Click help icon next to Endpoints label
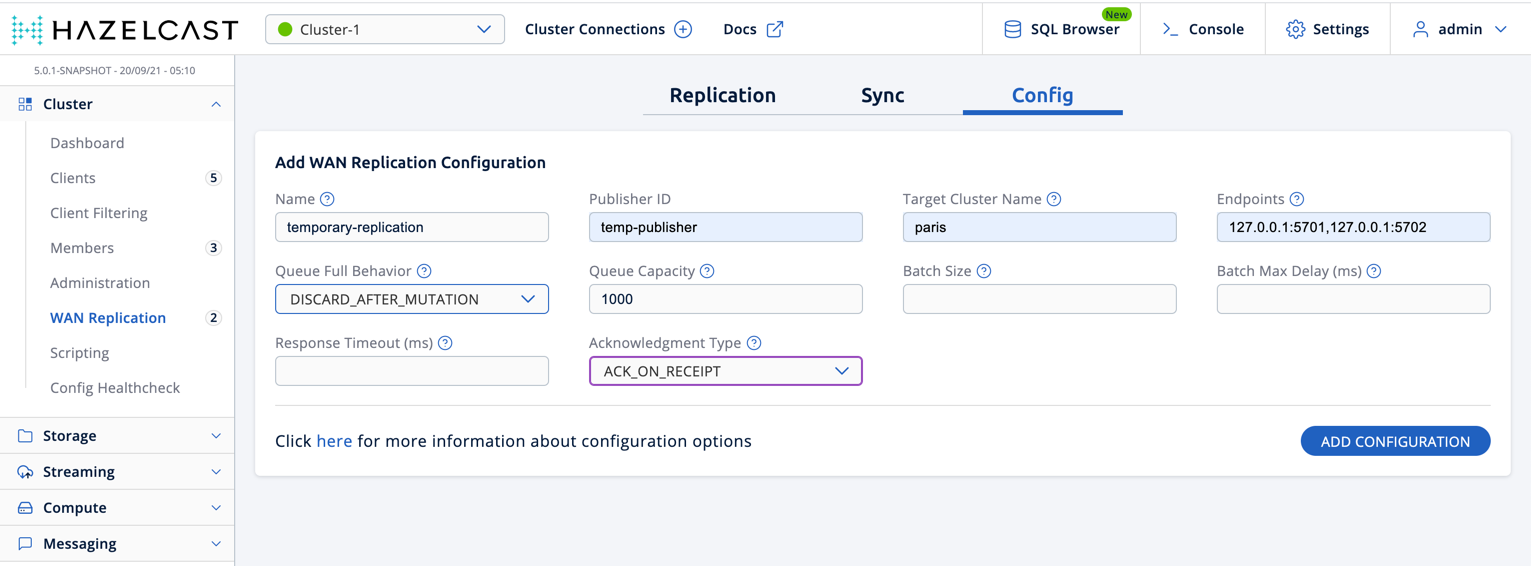The height and width of the screenshot is (566, 1531). coord(1296,199)
